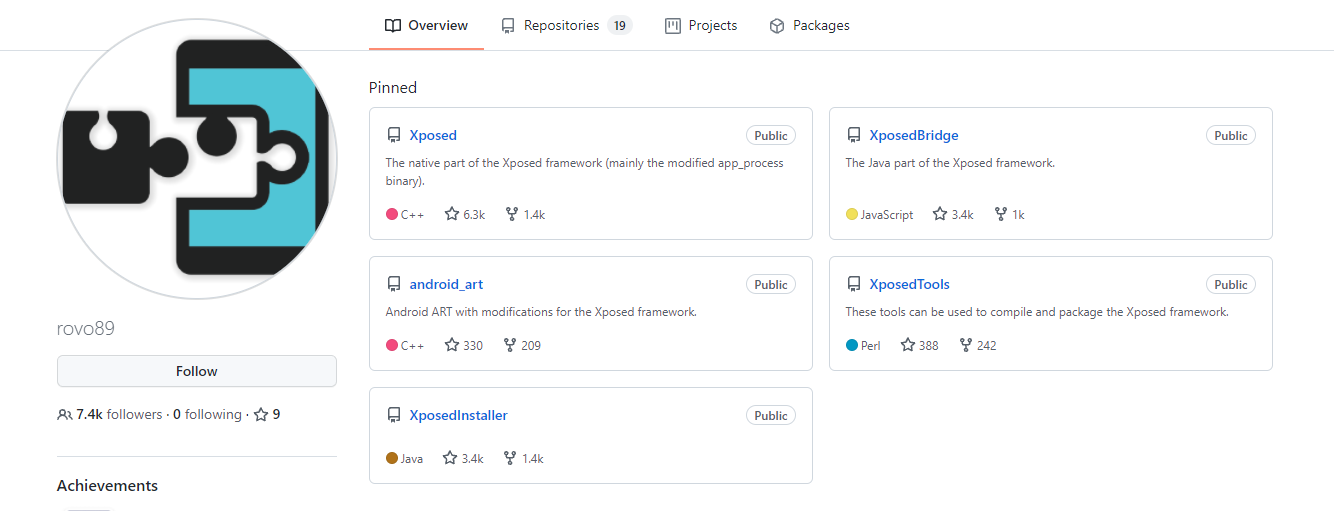The image size is (1334, 511).
Task: Follow the user rovo89
Action: [x=197, y=371]
